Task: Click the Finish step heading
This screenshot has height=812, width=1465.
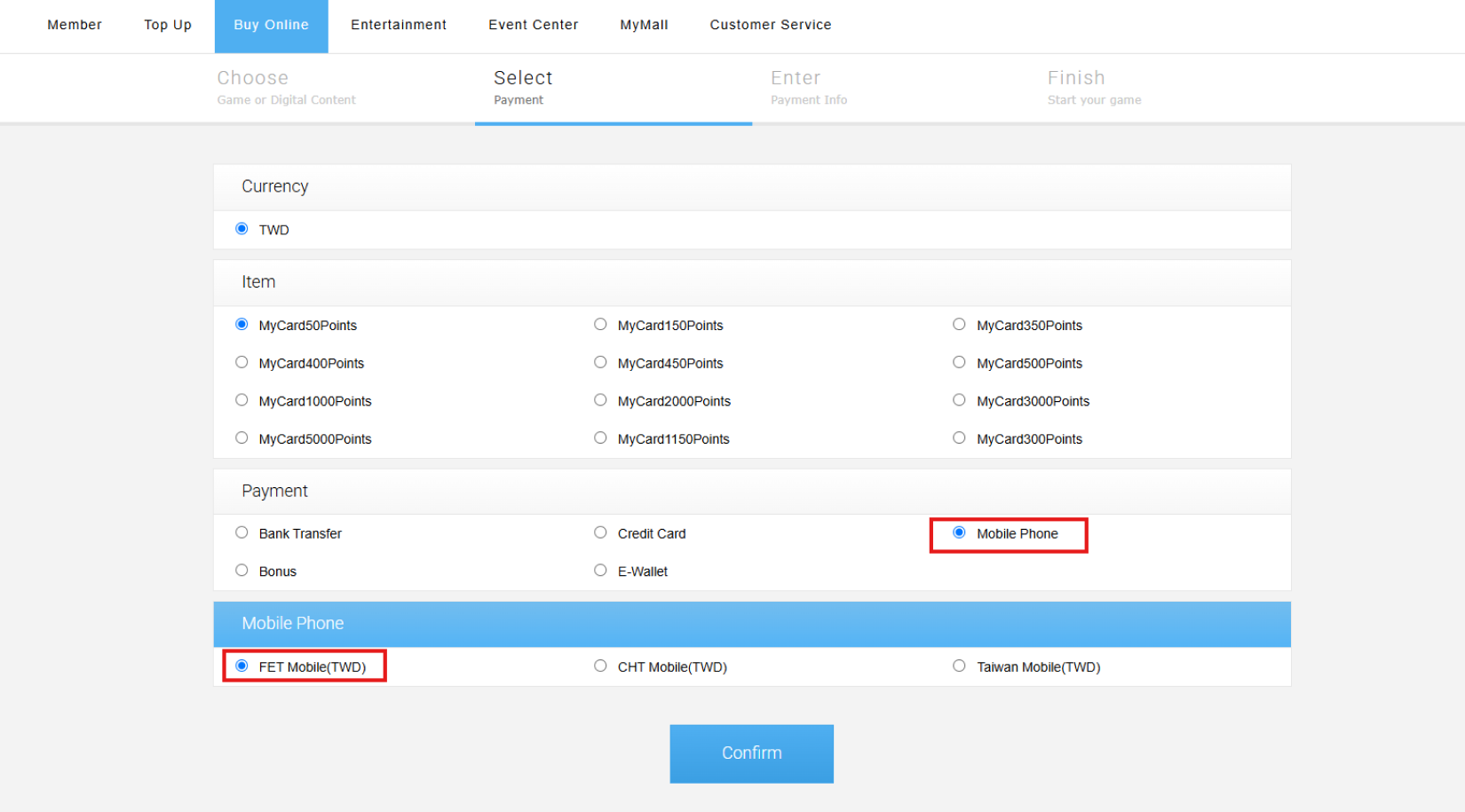Action: (x=1076, y=78)
